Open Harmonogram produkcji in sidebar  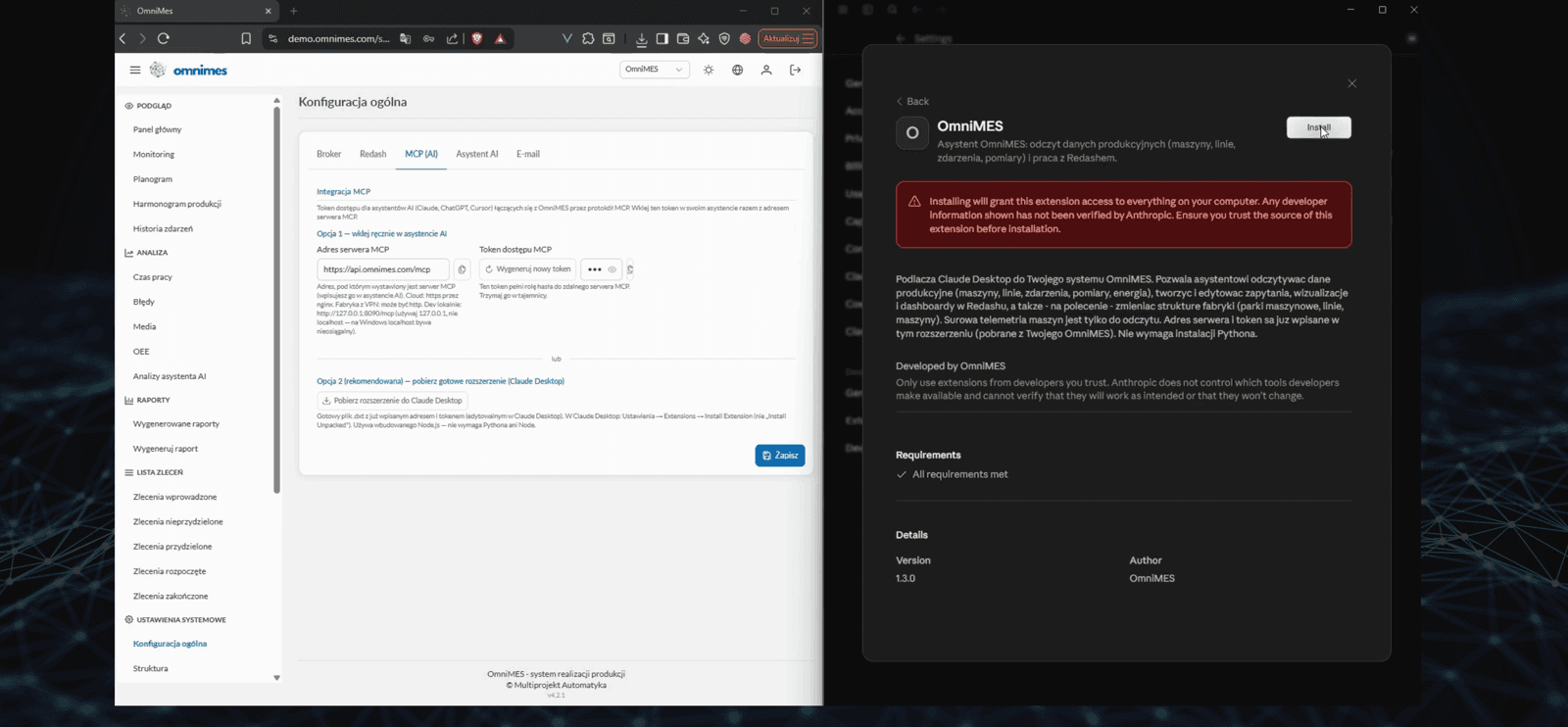click(177, 204)
